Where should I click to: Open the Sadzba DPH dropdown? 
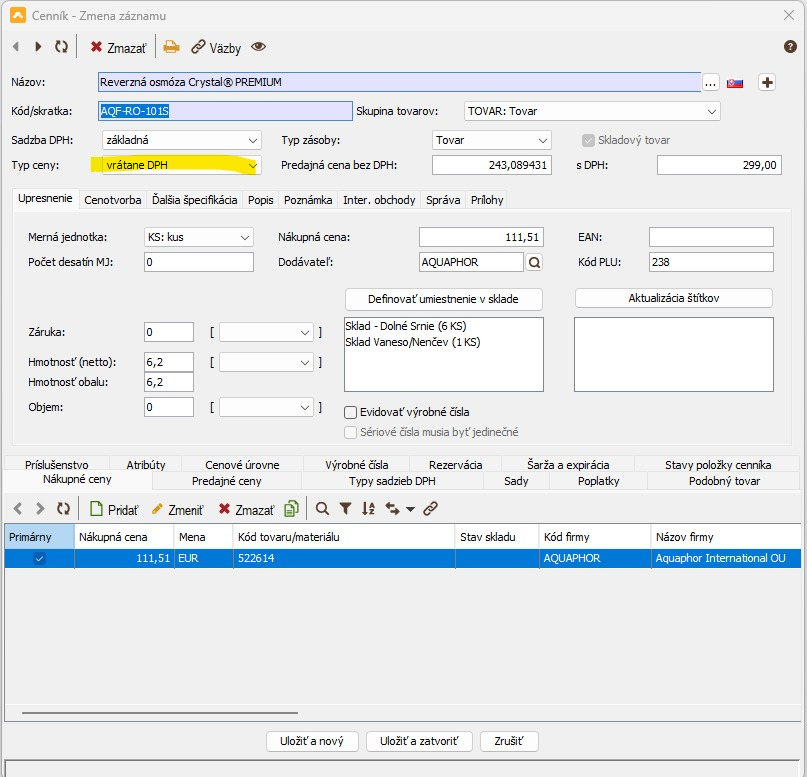pos(252,141)
